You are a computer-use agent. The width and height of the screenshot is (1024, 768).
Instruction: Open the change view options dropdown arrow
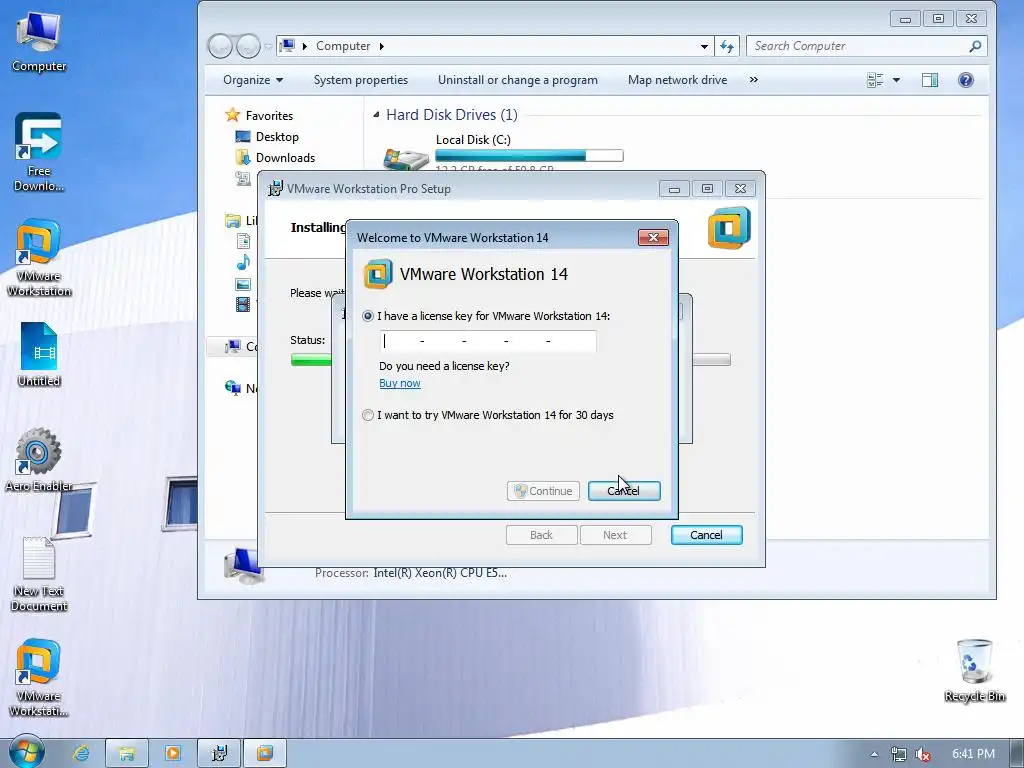pos(897,80)
